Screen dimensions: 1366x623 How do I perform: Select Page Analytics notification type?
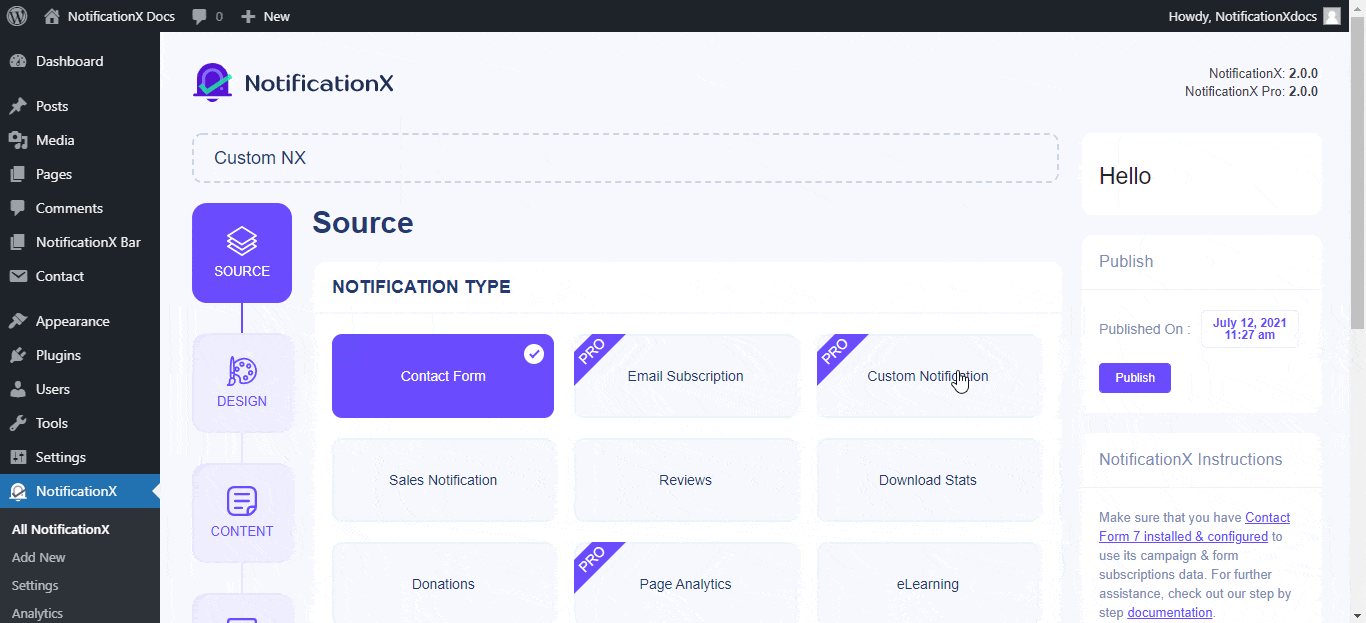pos(686,584)
